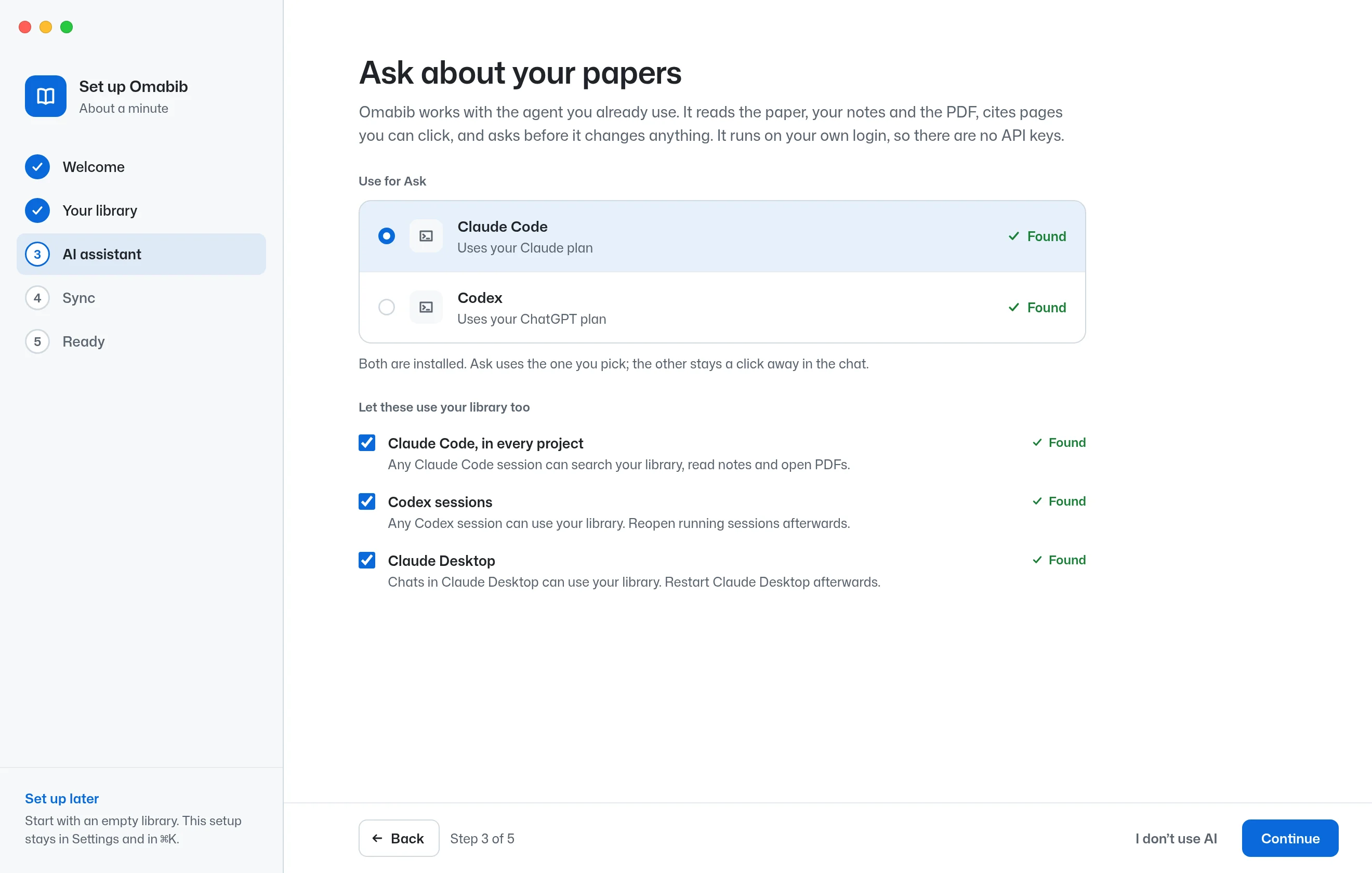Select the Codex radio button
The width and height of the screenshot is (1372, 873).
[x=386, y=308]
